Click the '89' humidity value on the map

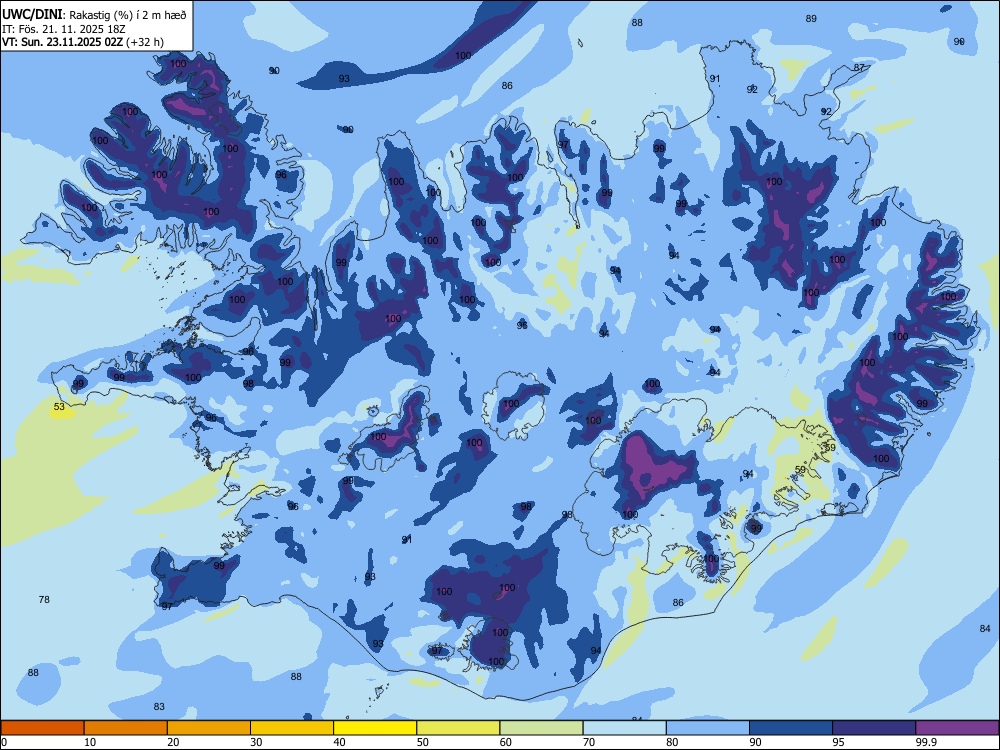point(811,18)
